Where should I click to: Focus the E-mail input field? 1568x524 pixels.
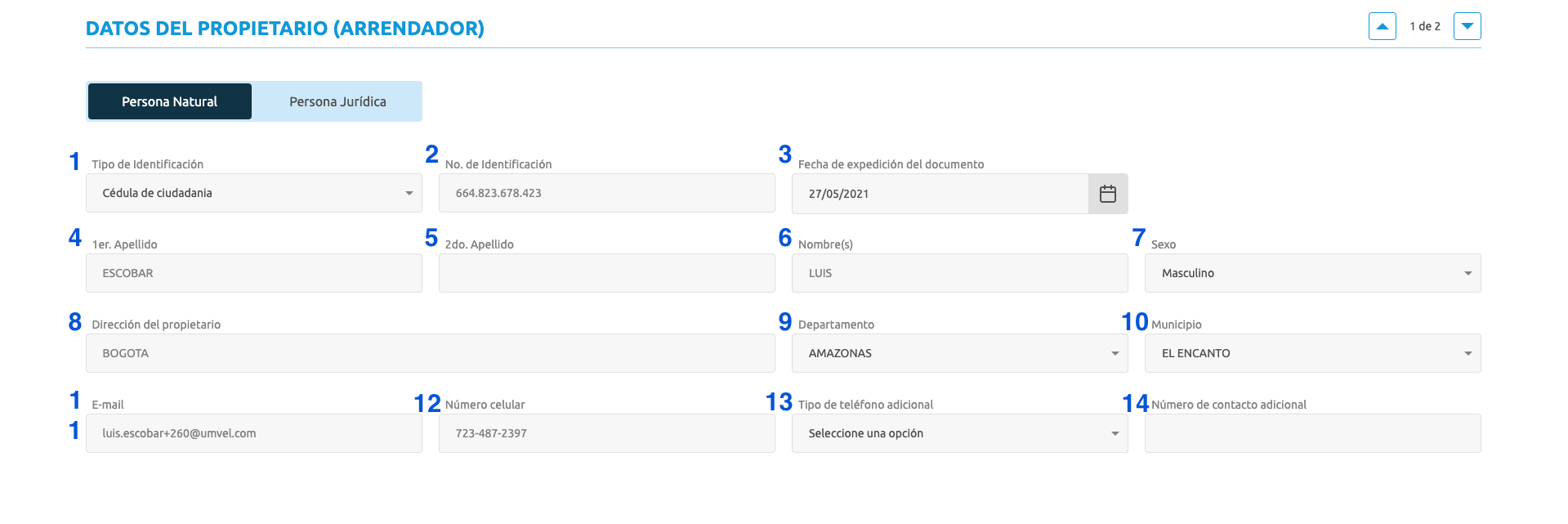pos(254,433)
